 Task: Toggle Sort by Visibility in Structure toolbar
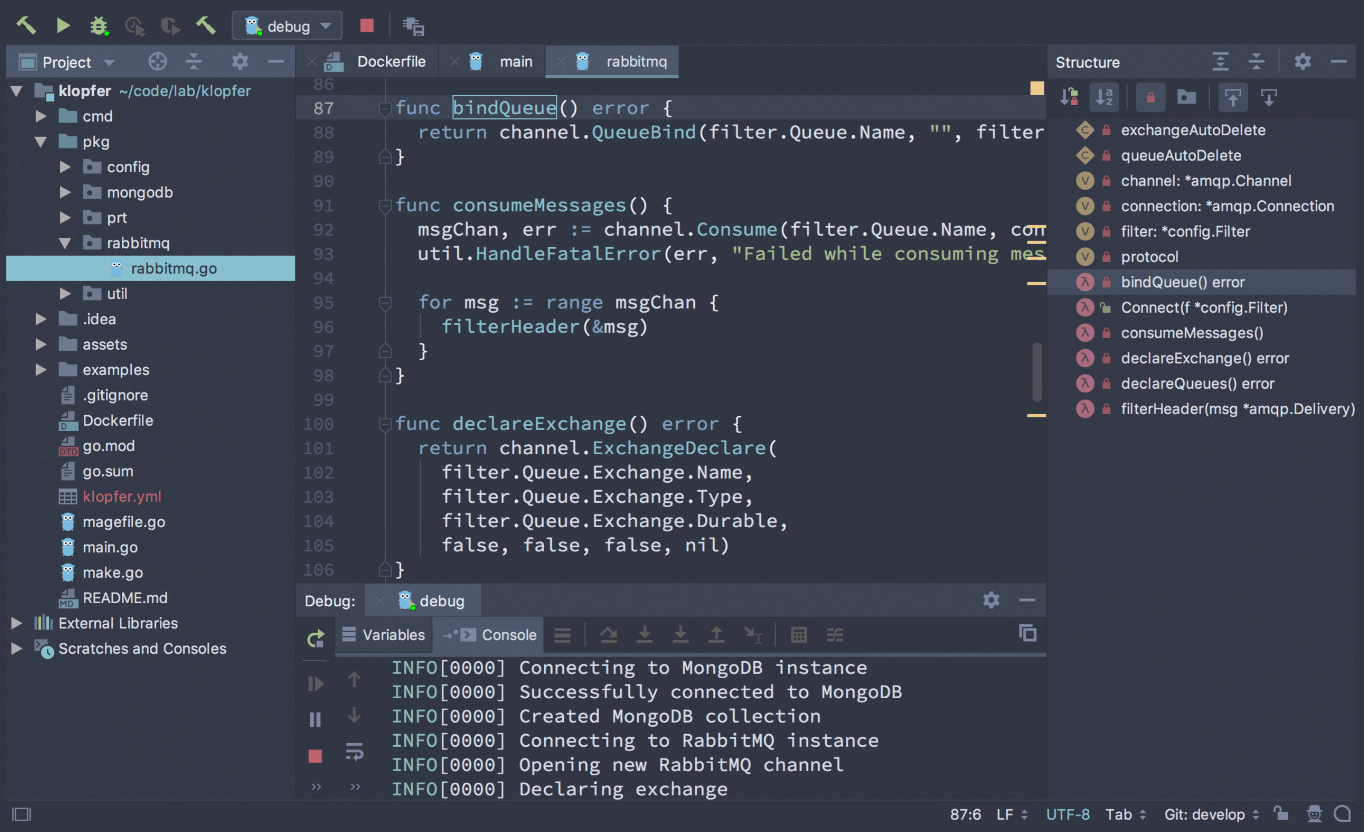tap(1069, 97)
